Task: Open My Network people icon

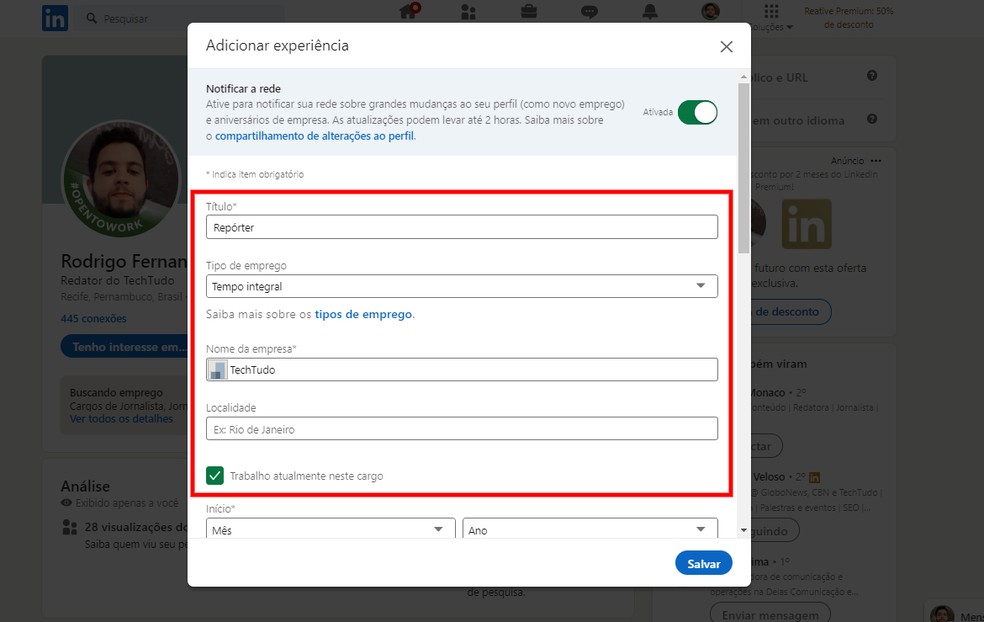Action: point(469,12)
